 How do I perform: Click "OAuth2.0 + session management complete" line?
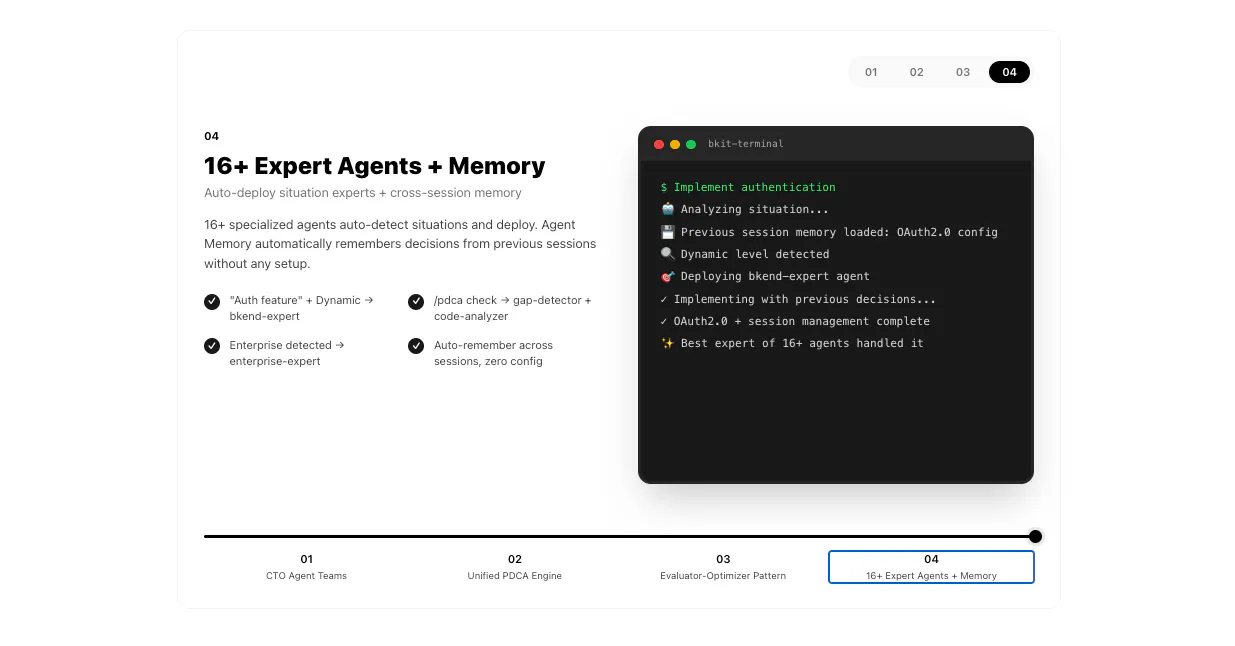click(795, 321)
